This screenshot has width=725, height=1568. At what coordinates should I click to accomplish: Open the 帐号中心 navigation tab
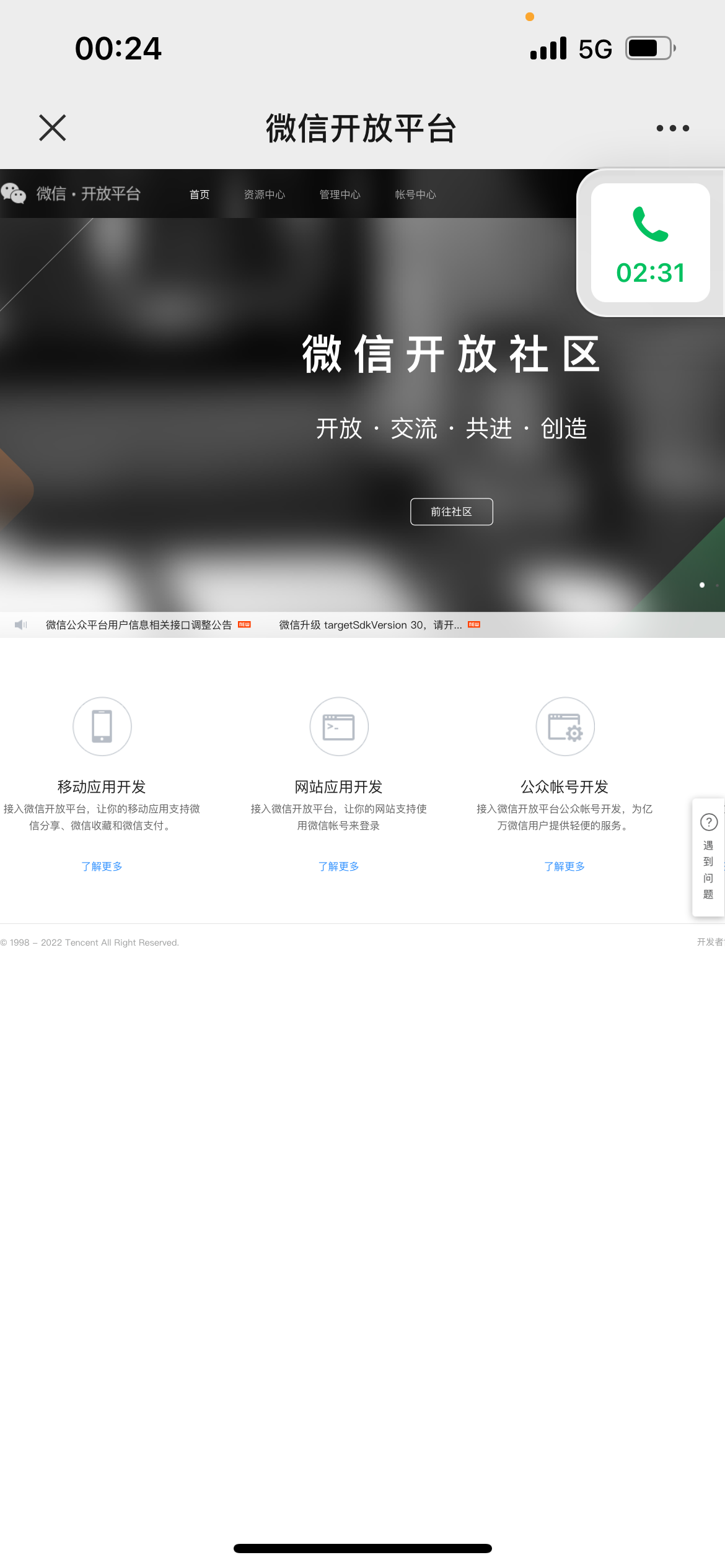416,194
